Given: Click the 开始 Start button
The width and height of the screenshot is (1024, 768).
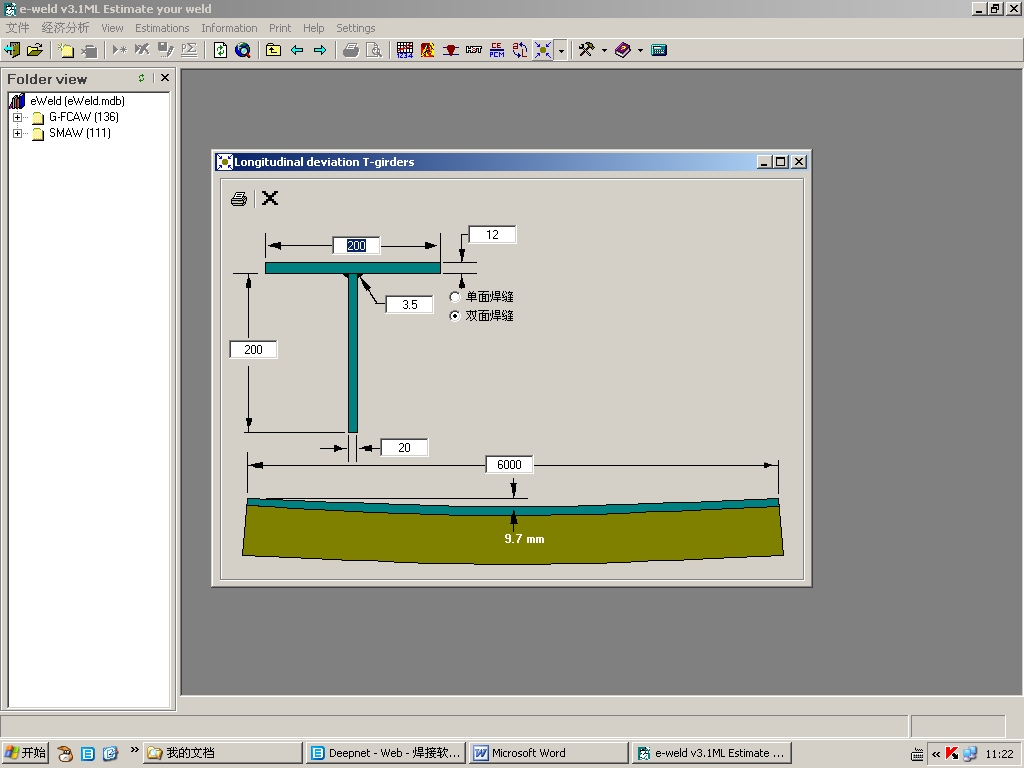Looking at the screenshot, I should 25,753.
